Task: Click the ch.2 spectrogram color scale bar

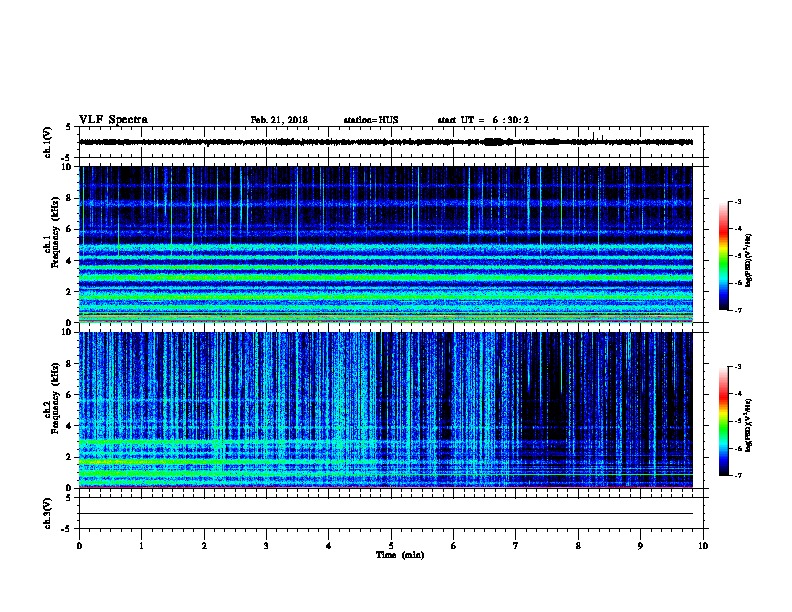Action: point(723,421)
